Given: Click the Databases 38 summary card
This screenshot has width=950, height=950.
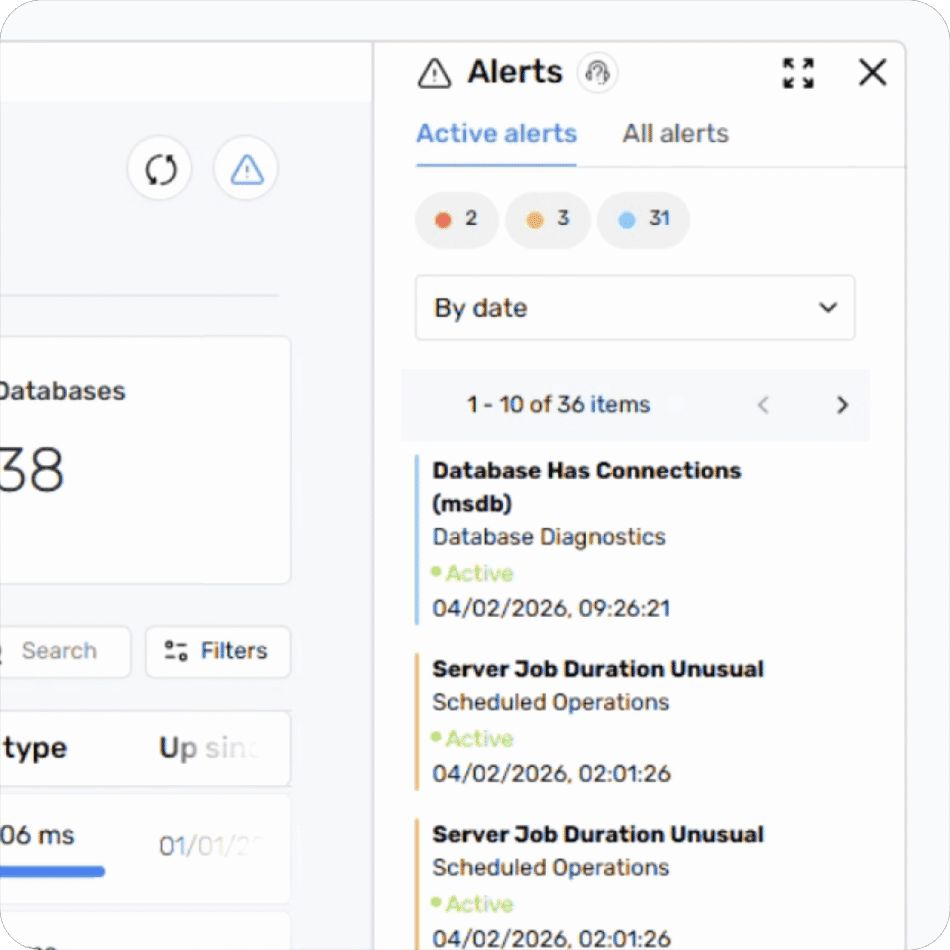Looking at the screenshot, I should coord(144,460).
